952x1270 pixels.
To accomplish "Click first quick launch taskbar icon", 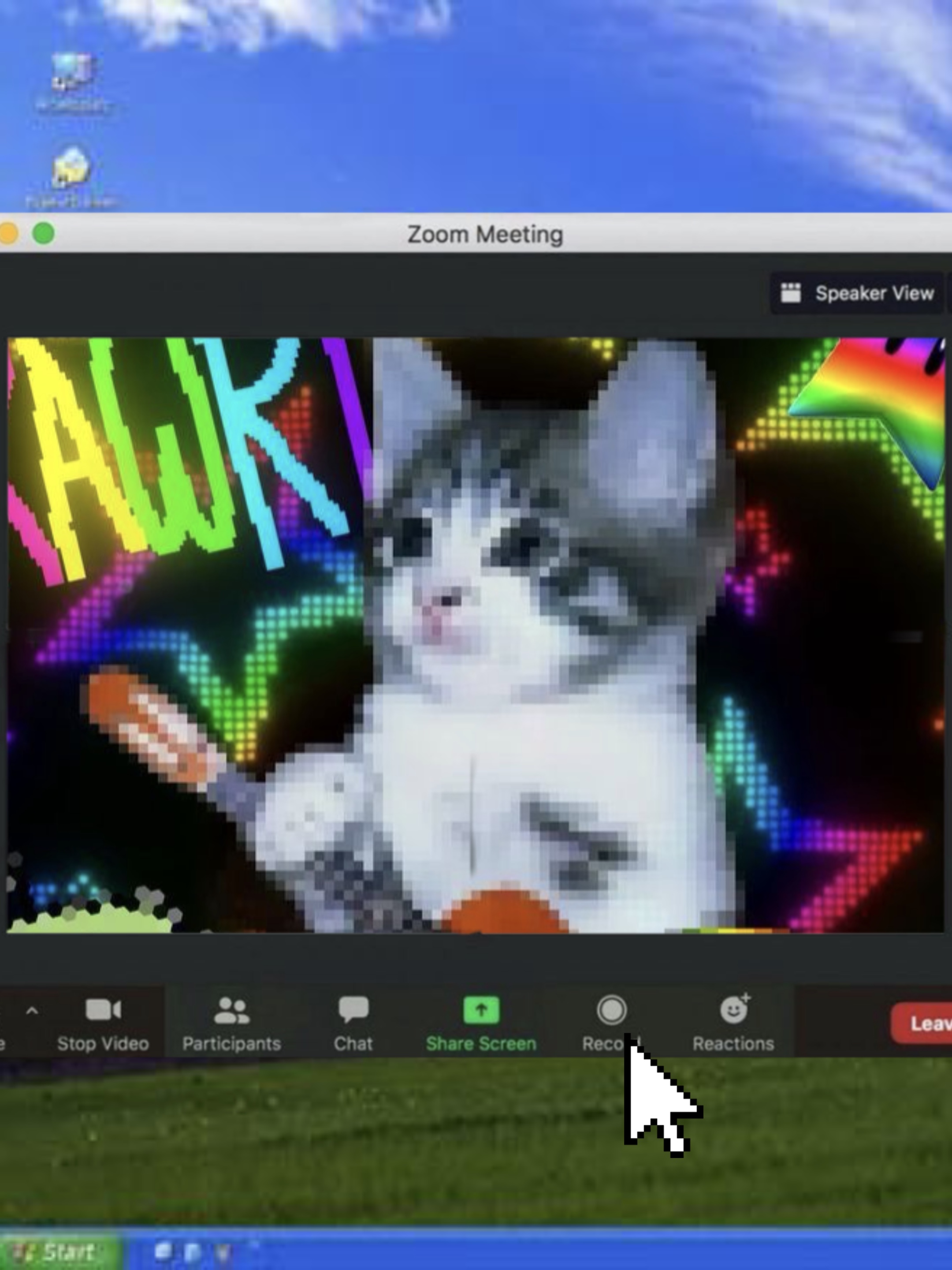I will [163, 1251].
